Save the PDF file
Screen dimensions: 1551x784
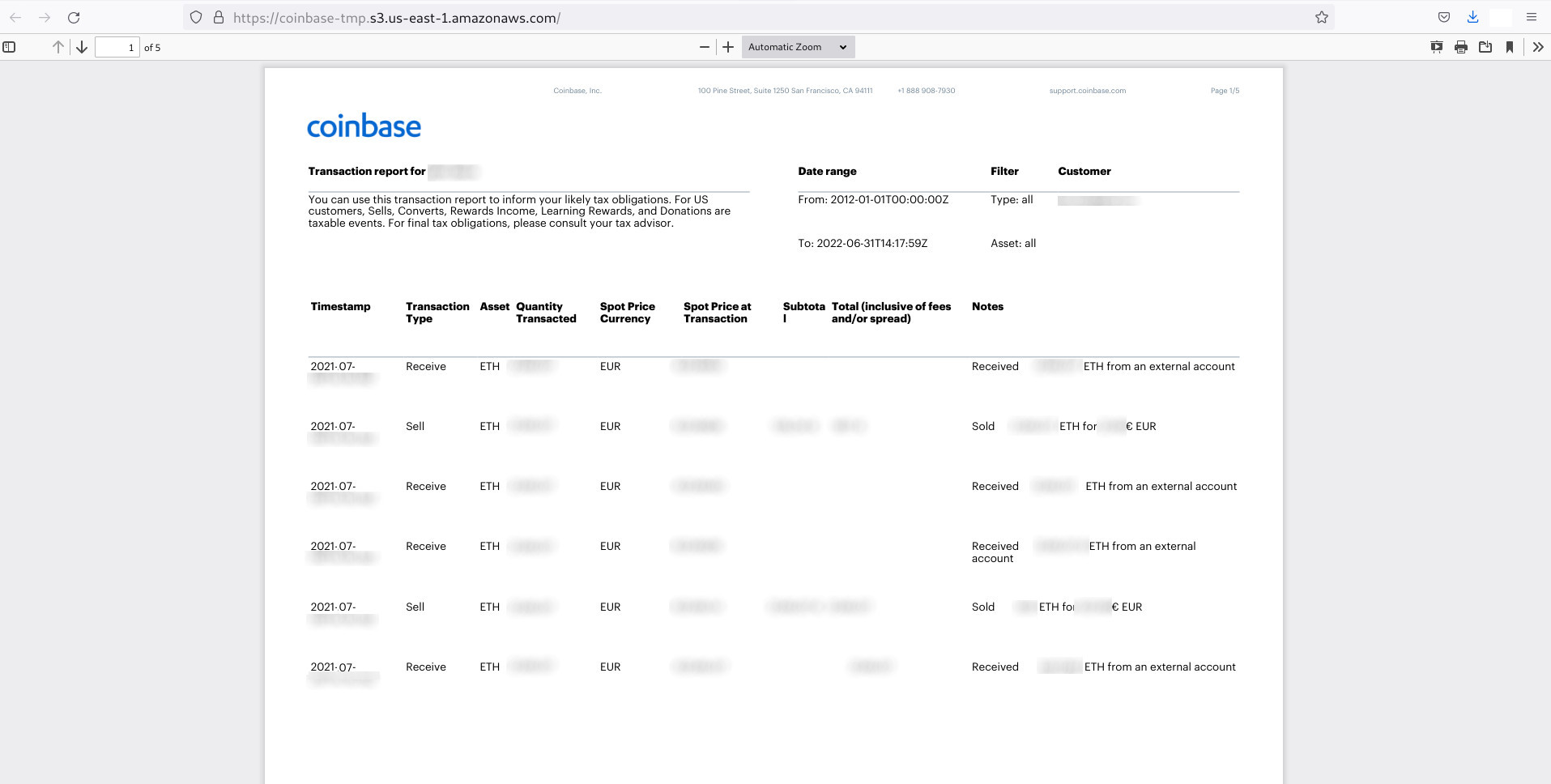[x=1485, y=47]
